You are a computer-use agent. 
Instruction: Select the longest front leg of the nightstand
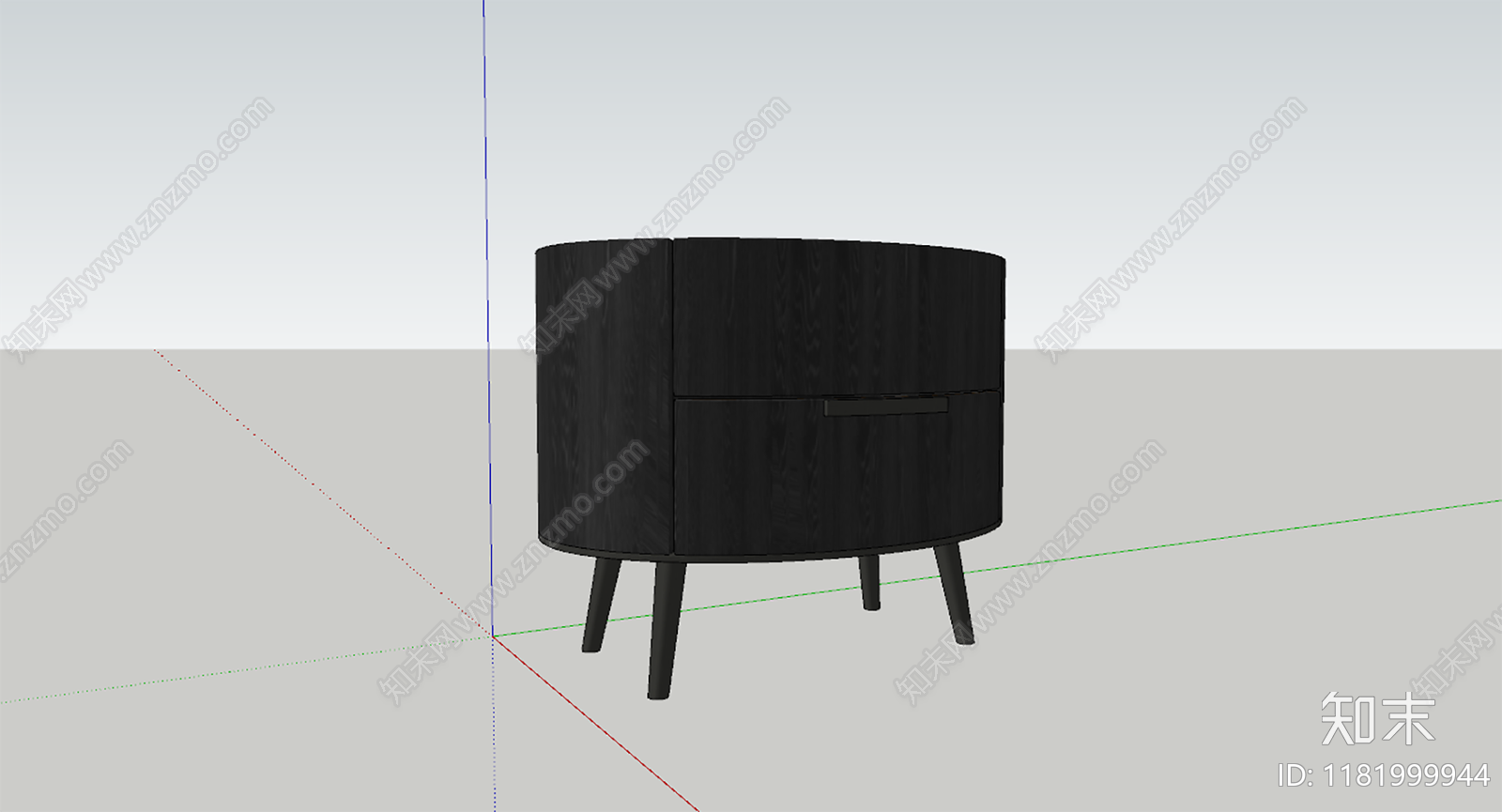pyautogui.click(x=666, y=629)
